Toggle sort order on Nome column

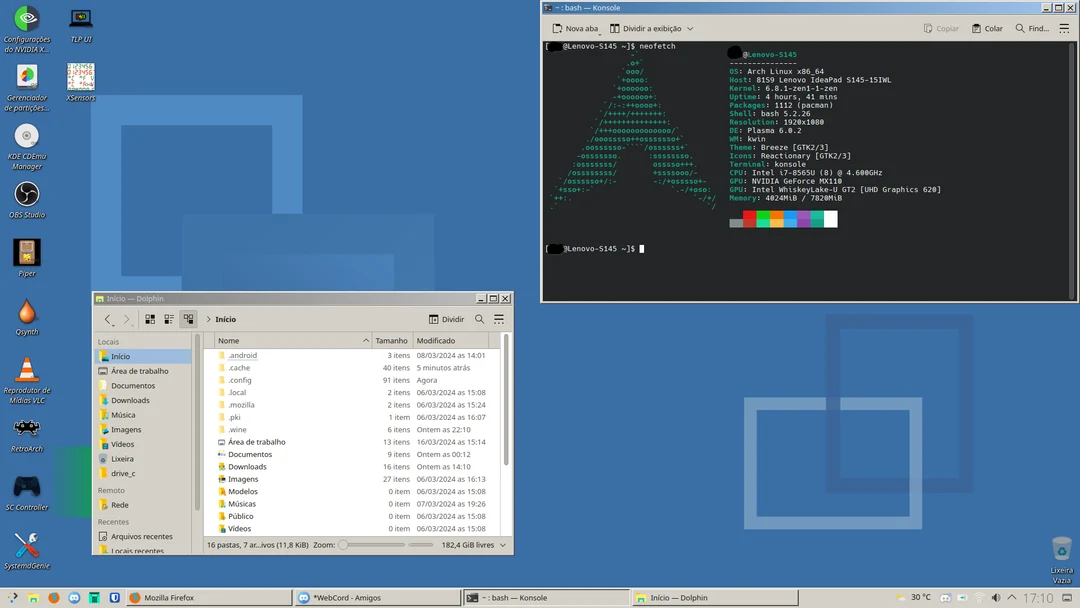(x=231, y=340)
